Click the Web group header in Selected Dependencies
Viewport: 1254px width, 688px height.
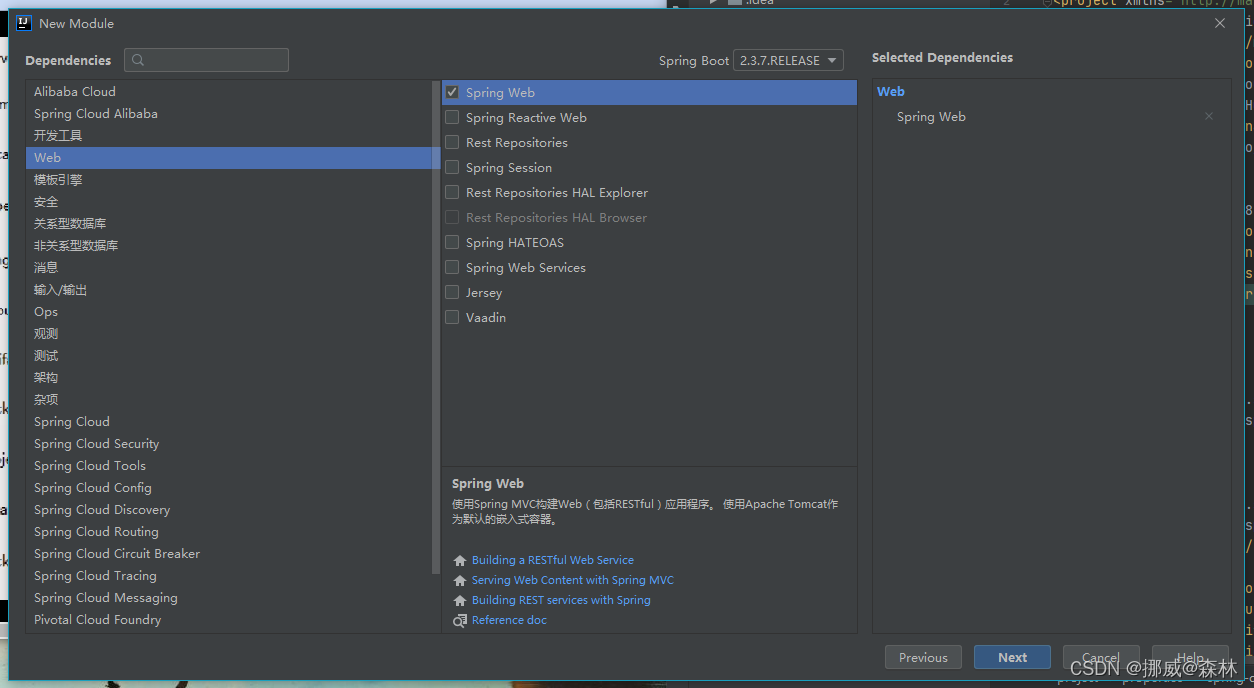pyautogui.click(x=891, y=91)
